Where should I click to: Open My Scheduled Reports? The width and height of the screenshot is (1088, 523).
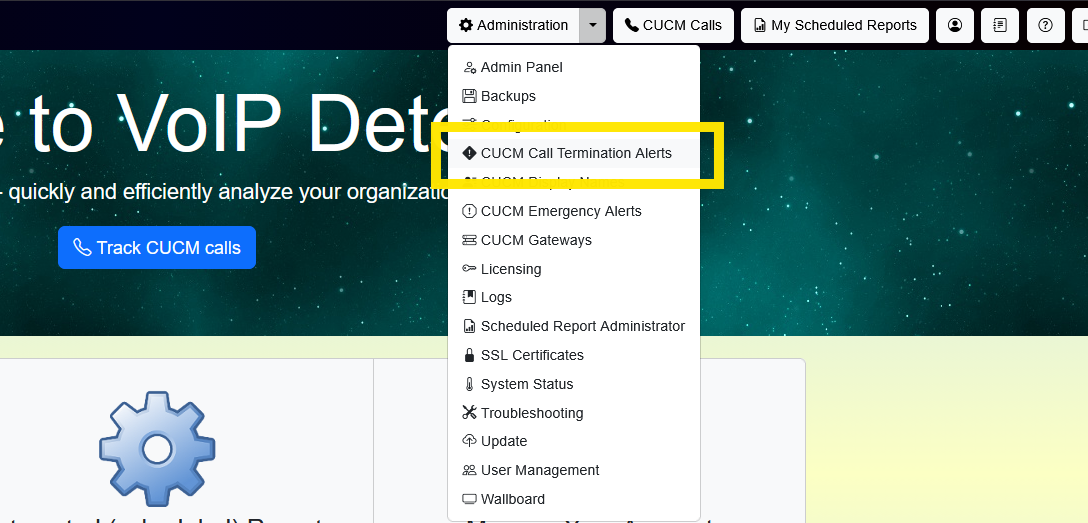tap(835, 26)
